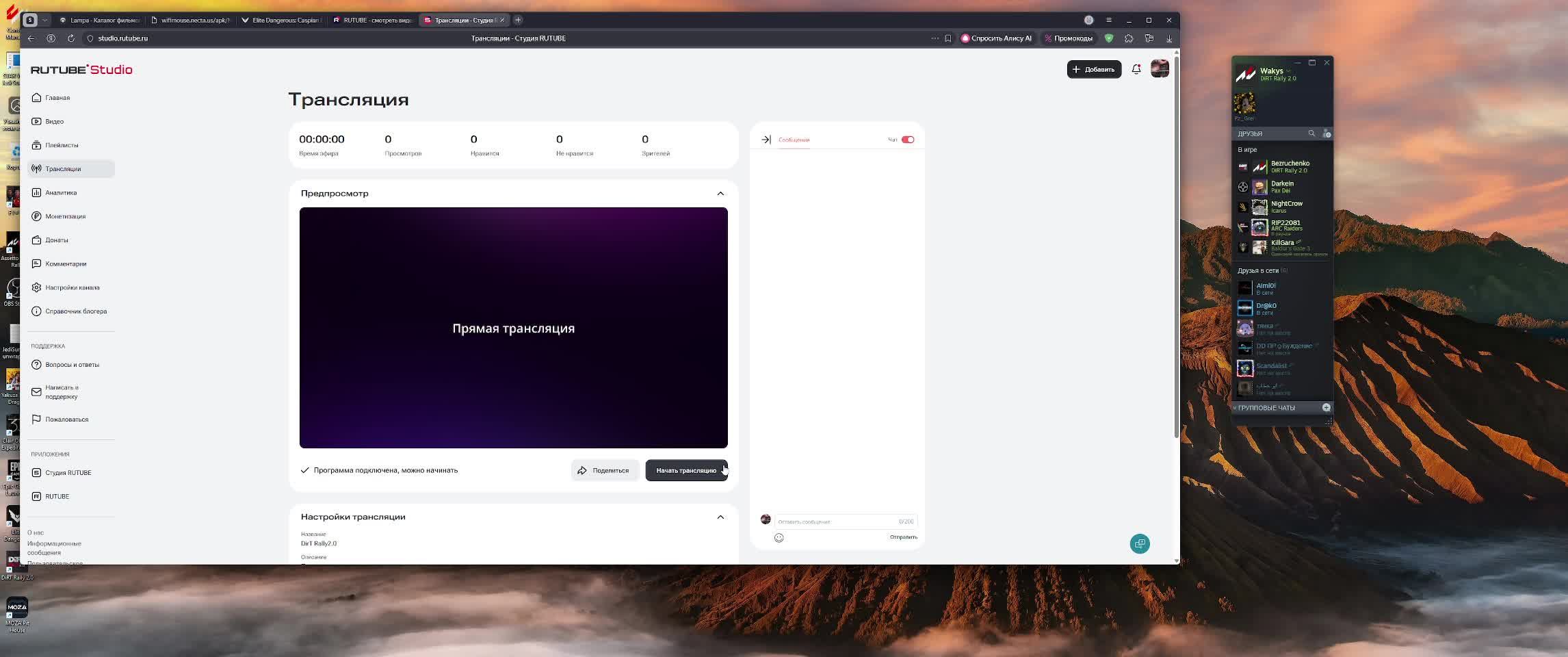Bookmark the page with the bookmark icon

pyautogui.click(x=948, y=38)
